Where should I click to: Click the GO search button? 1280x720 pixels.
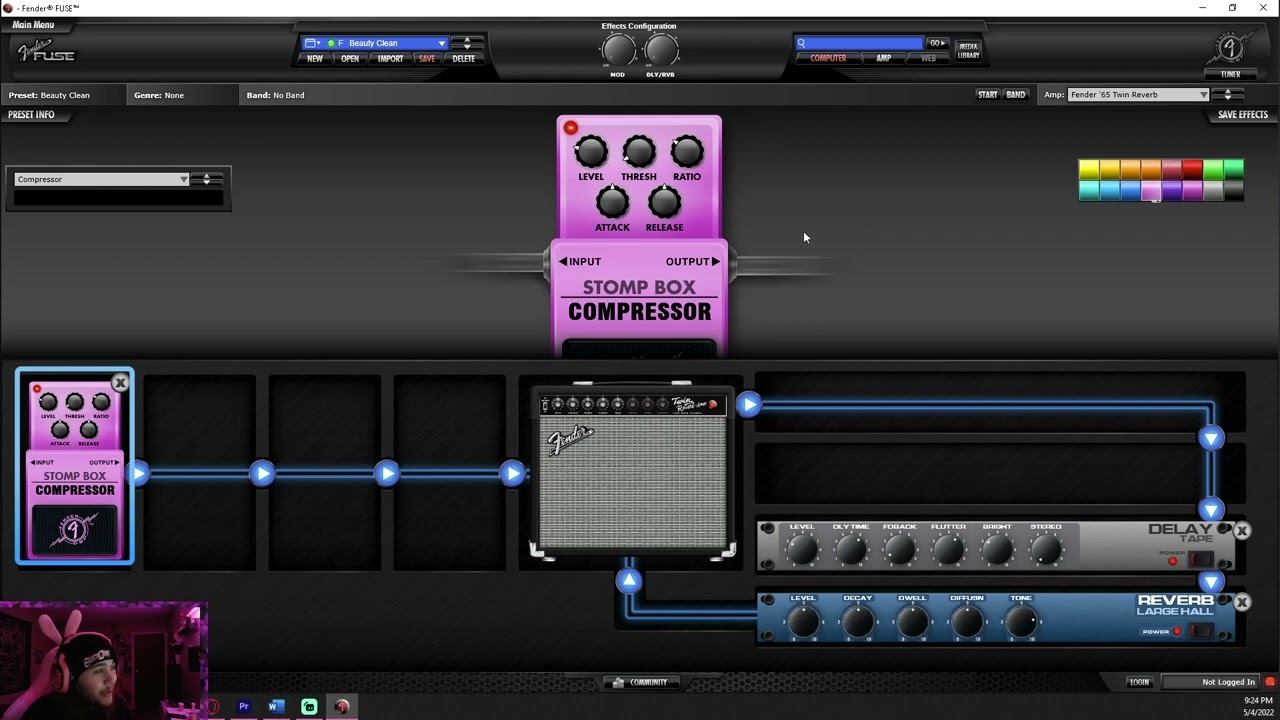pos(937,43)
